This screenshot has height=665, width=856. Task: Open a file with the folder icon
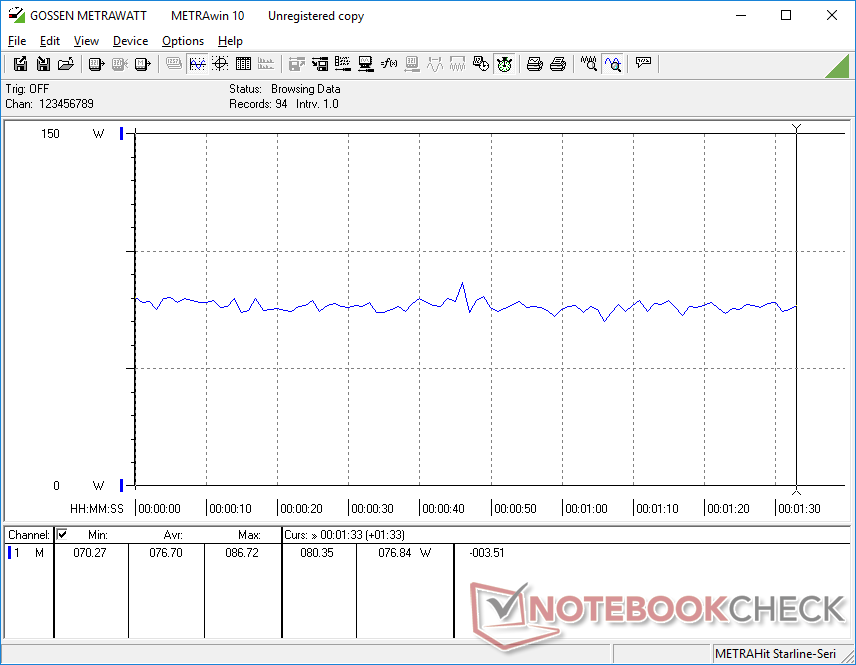66,64
